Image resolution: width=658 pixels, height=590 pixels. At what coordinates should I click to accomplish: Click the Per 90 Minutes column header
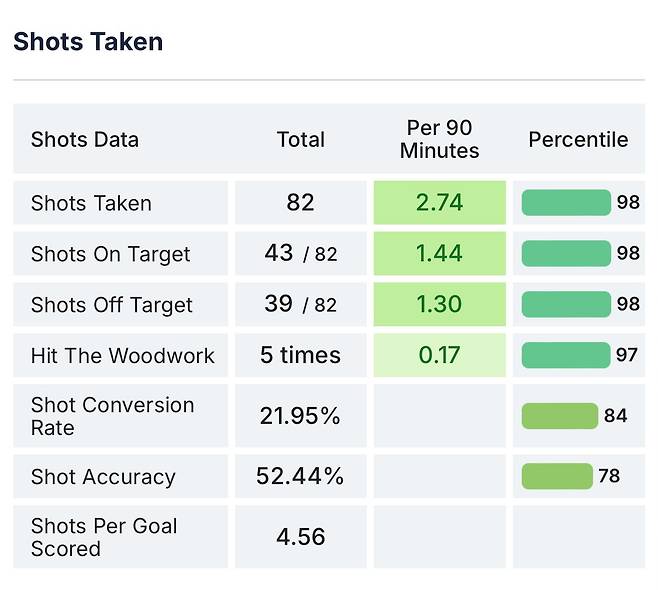[x=439, y=139]
